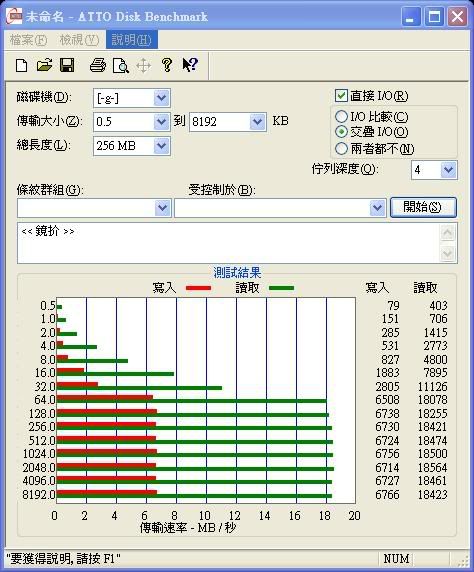474x572 pixels.
Task: Select the I/O 比較 radio button
Action: point(341,117)
